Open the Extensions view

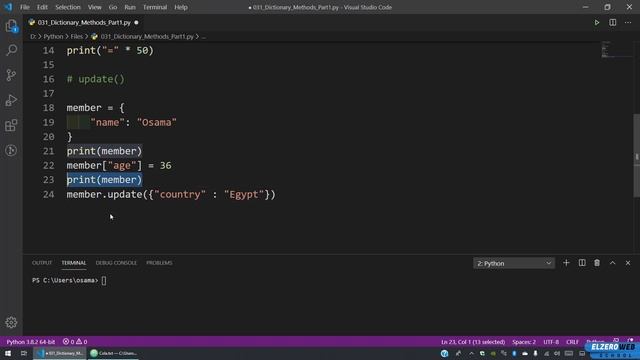pos(11,125)
